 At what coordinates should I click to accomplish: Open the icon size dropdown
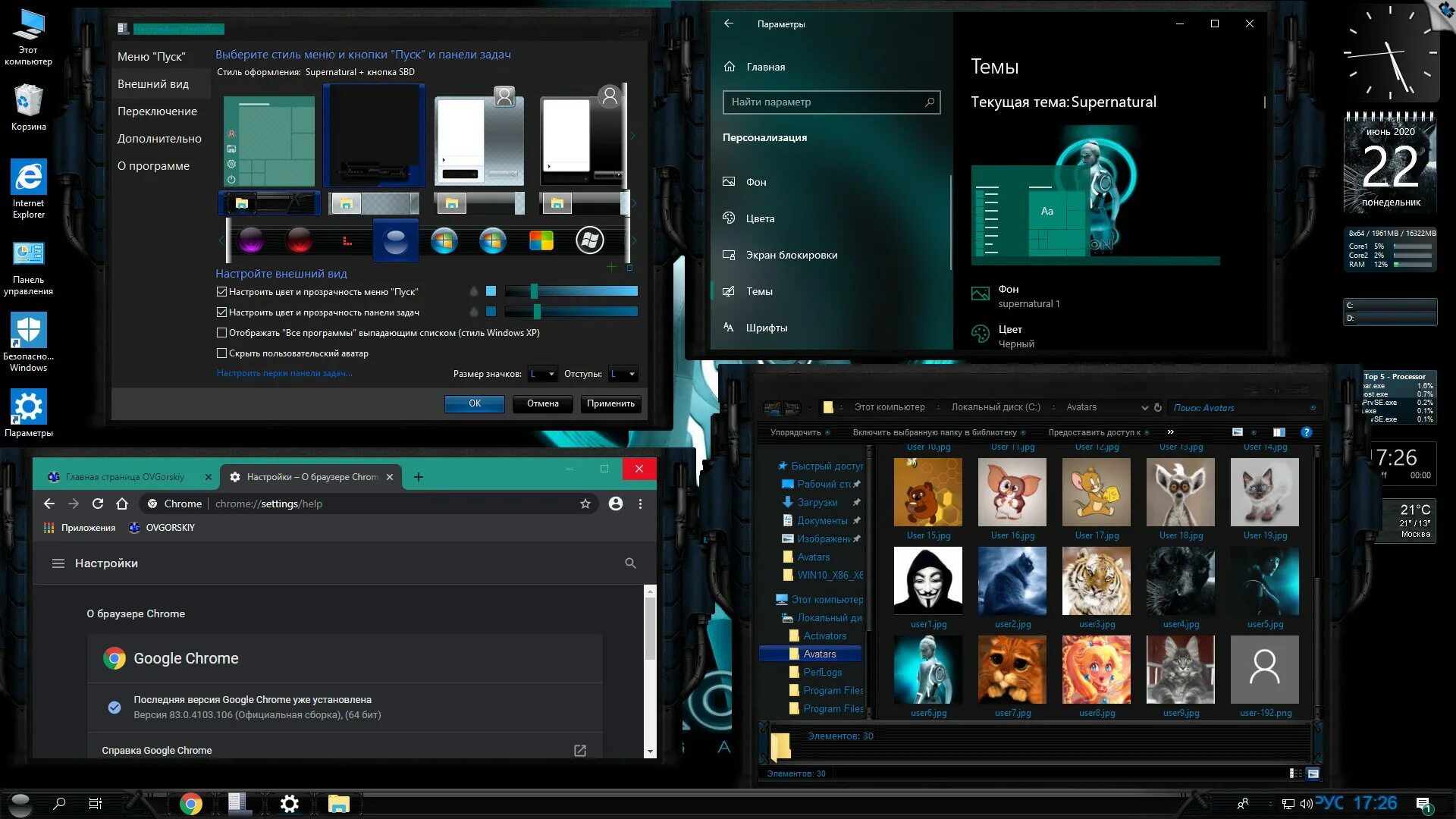point(543,374)
